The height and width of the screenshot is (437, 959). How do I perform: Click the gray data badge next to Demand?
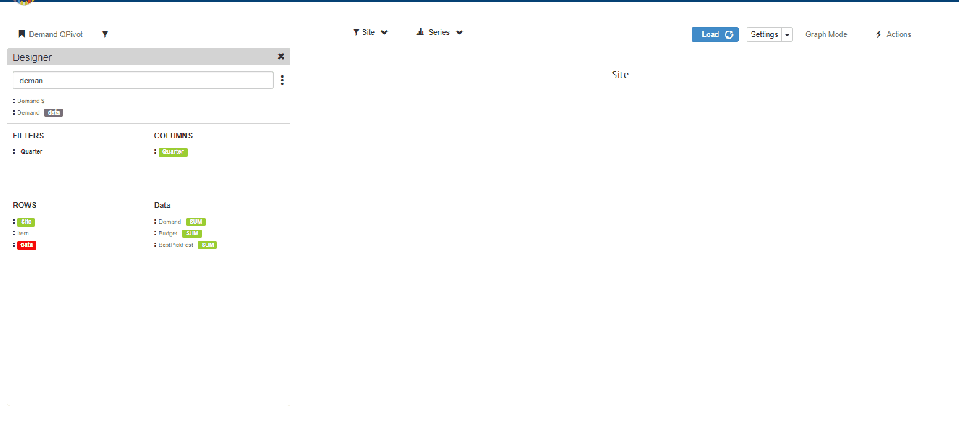pos(53,112)
